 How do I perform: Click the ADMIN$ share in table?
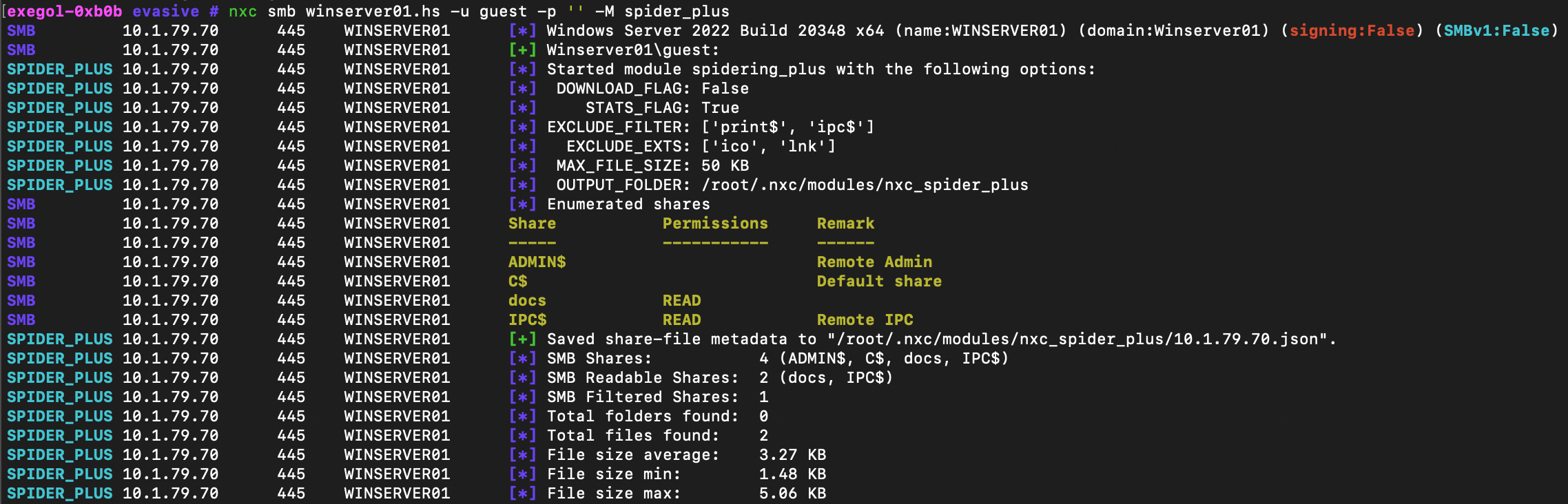point(537,262)
